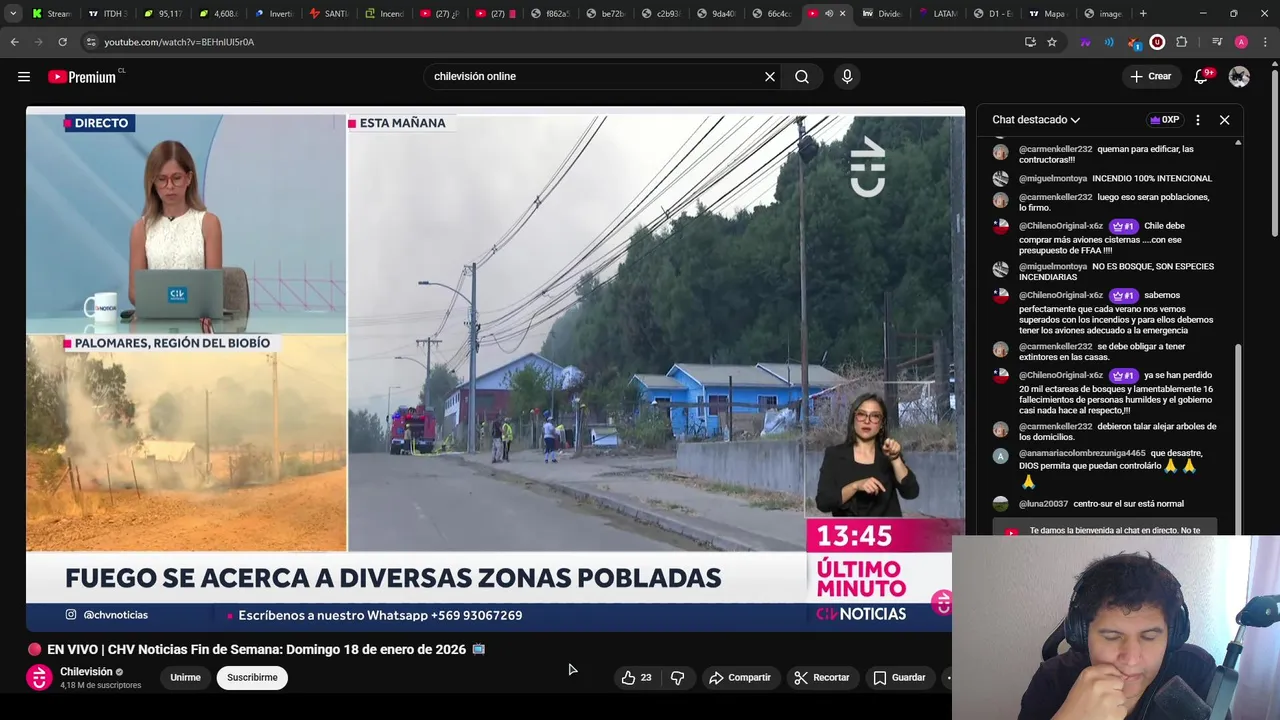
Task: Expand the Chat destacado dropdown
Action: pos(1036,120)
